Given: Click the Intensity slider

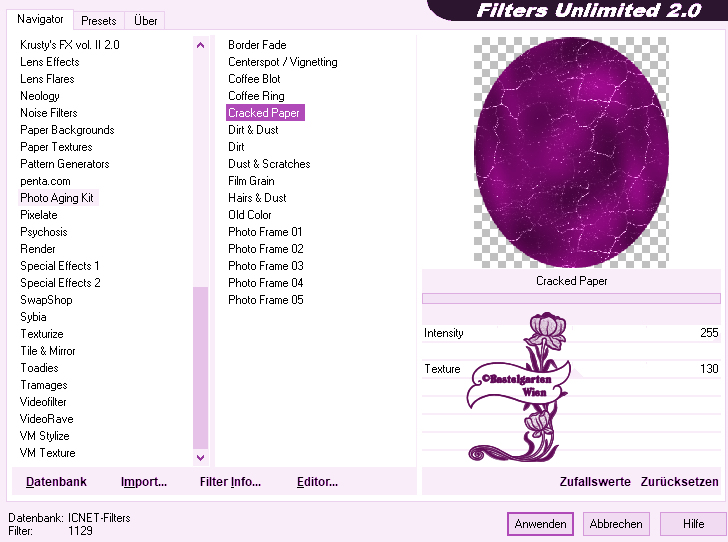Looking at the screenshot, I should click(571, 333).
